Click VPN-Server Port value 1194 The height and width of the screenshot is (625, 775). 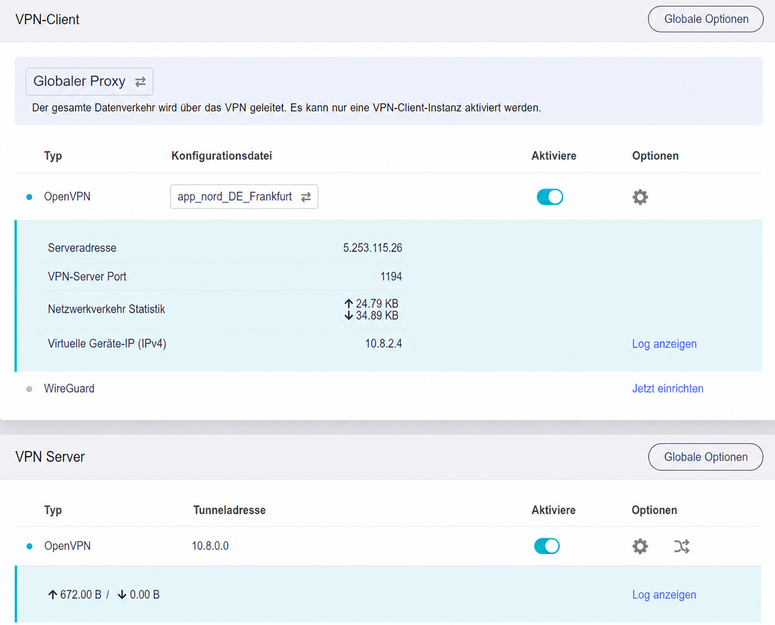pyautogui.click(x=391, y=277)
